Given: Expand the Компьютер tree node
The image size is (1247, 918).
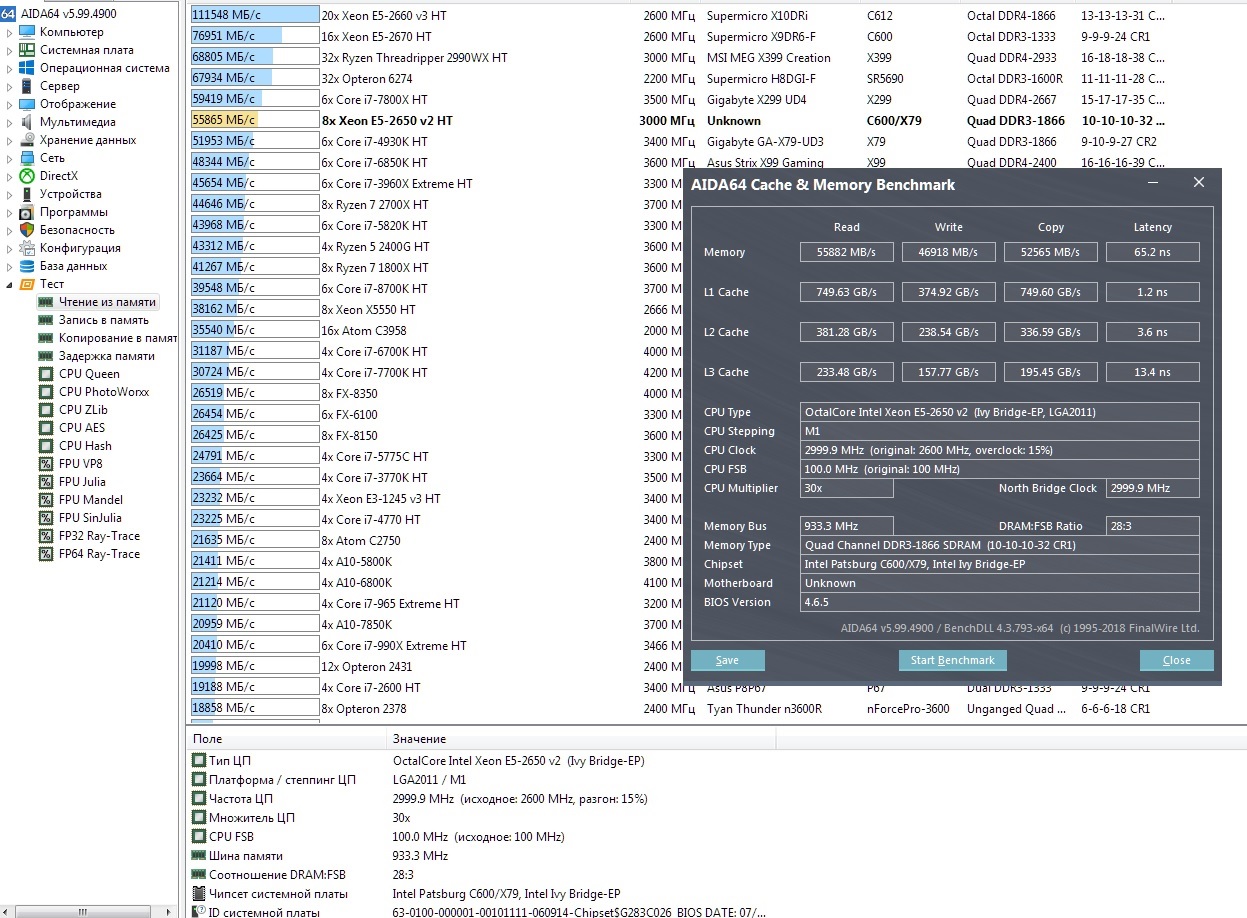Looking at the screenshot, I should pos(10,33).
